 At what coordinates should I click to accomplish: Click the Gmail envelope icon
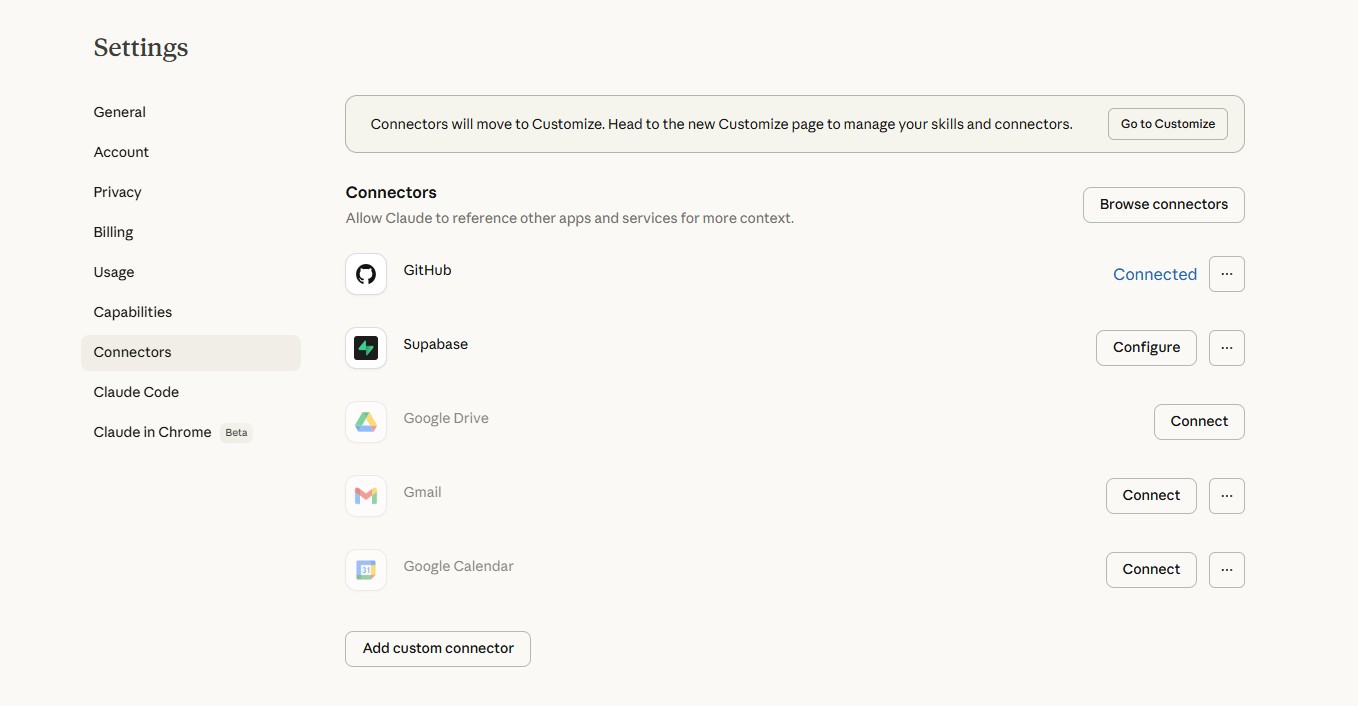pyautogui.click(x=366, y=496)
